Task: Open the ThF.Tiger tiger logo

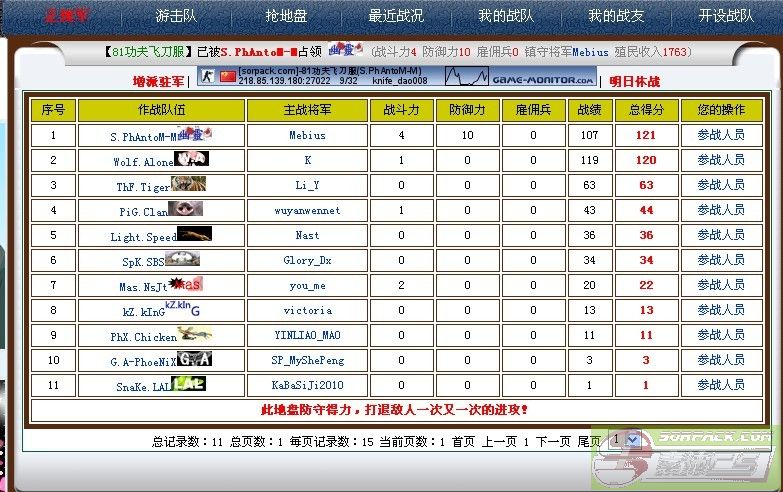Action: pyautogui.click(x=189, y=183)
